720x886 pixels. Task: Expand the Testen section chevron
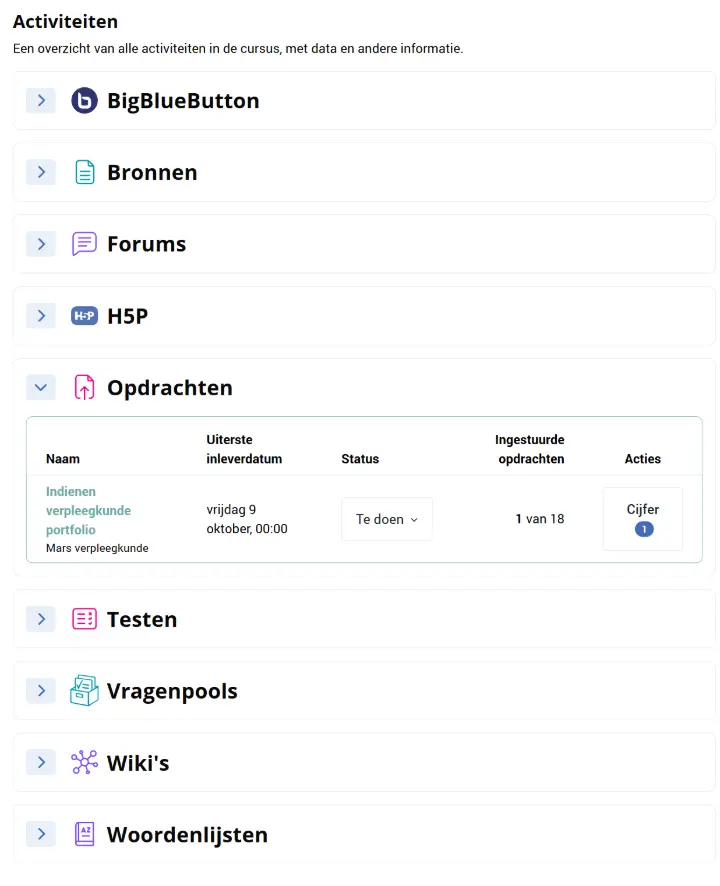pyautogui.click(x=40, y=619)
